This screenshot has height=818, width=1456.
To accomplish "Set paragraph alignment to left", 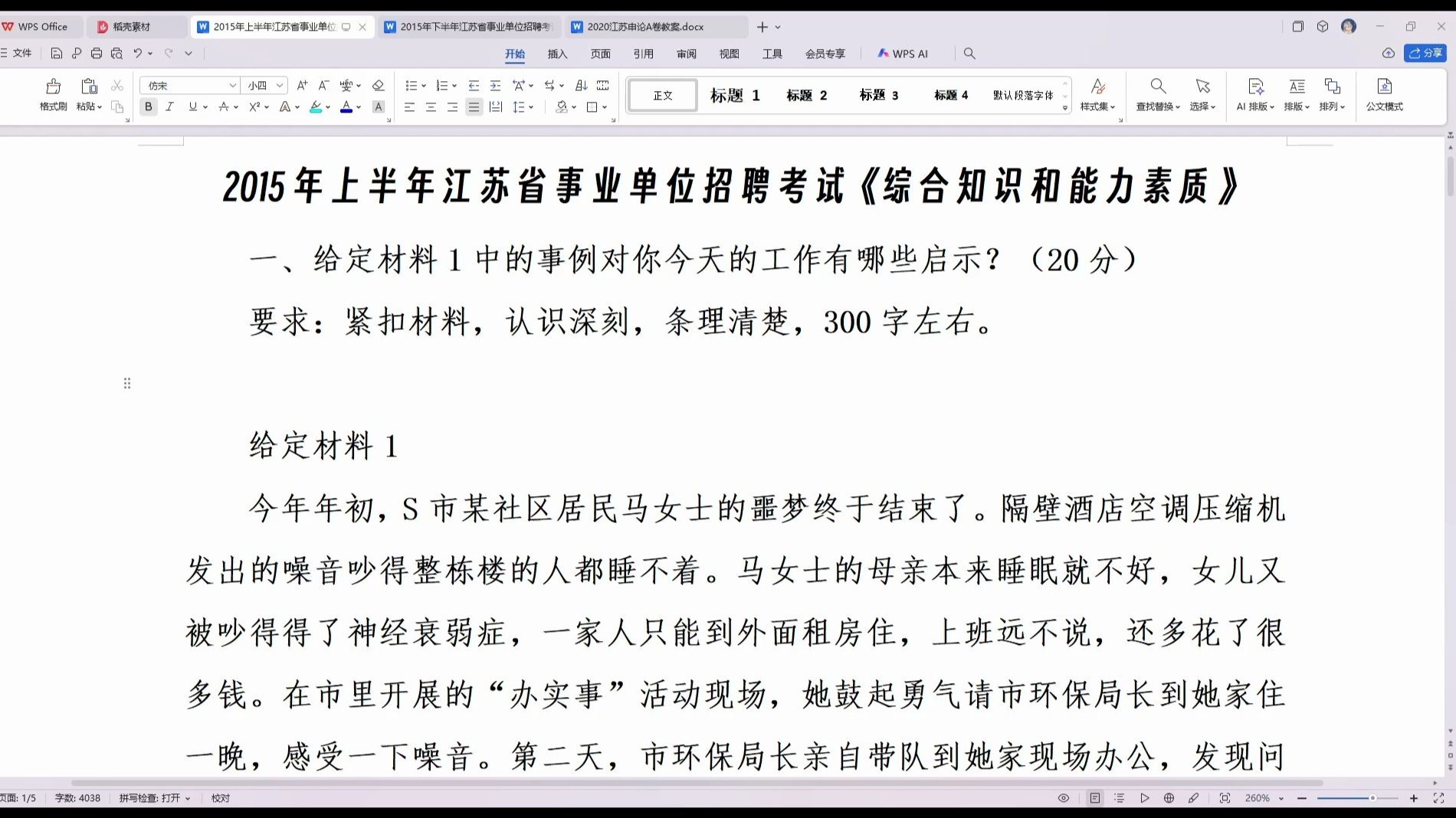I will pos(409,107).
